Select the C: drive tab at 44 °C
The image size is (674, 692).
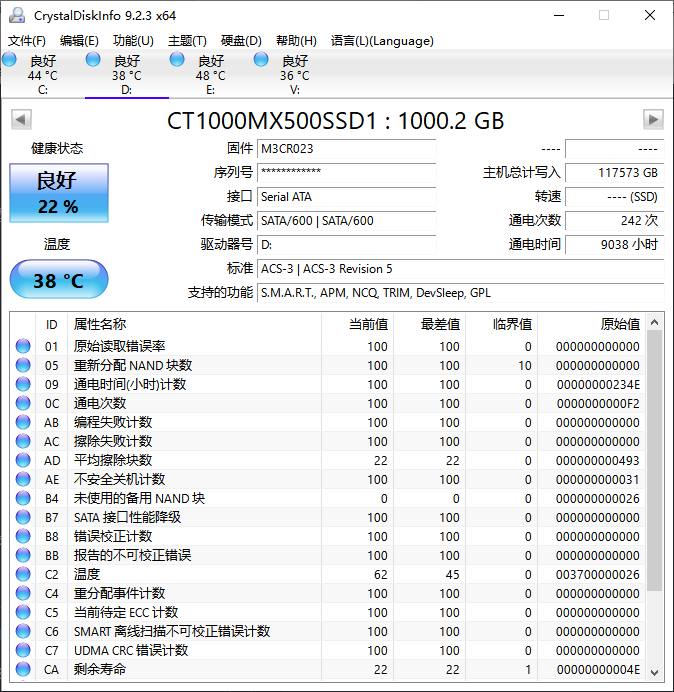[43, 75]
